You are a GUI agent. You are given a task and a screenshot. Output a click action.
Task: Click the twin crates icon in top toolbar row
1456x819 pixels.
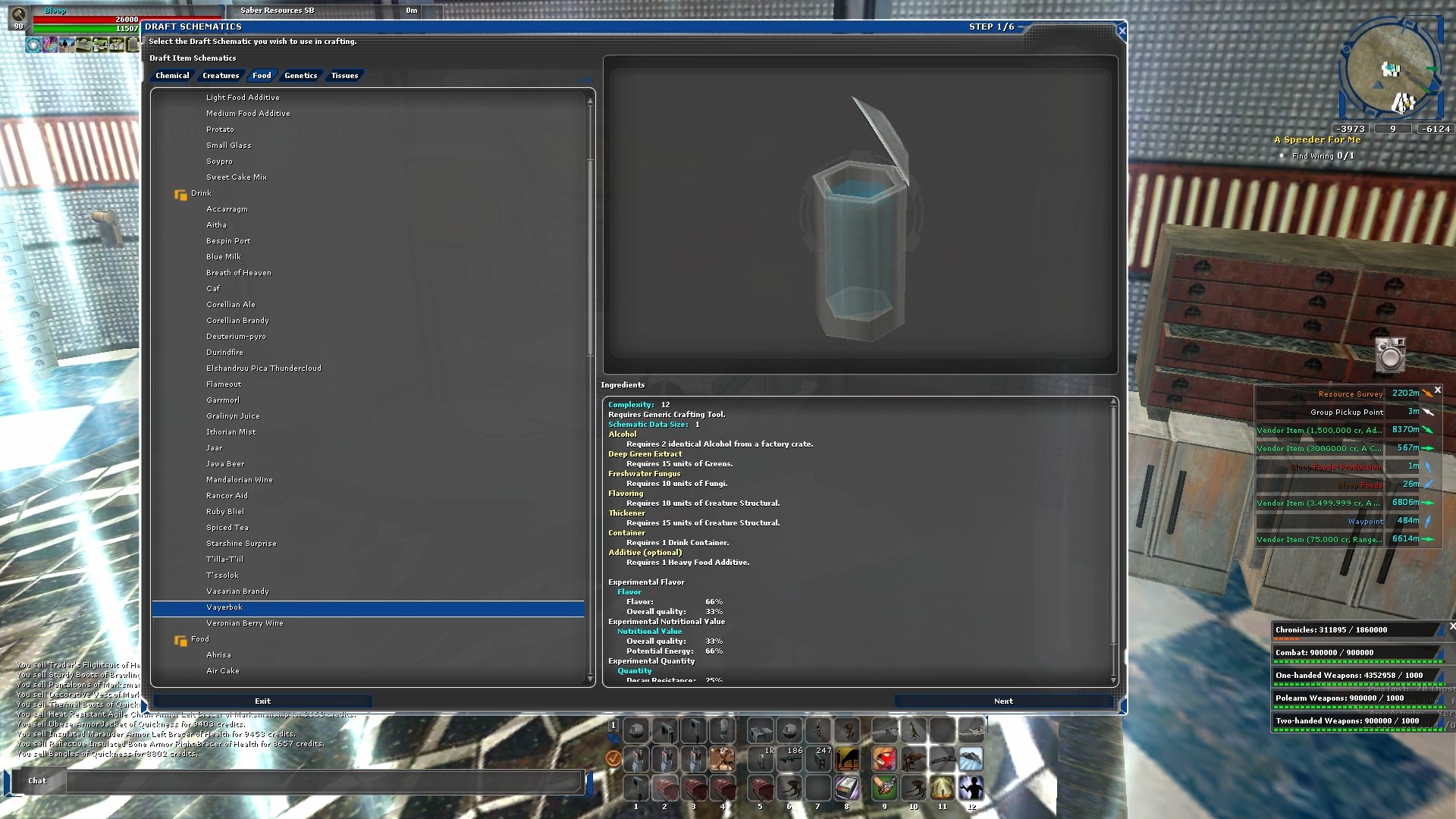coord(761,730)
